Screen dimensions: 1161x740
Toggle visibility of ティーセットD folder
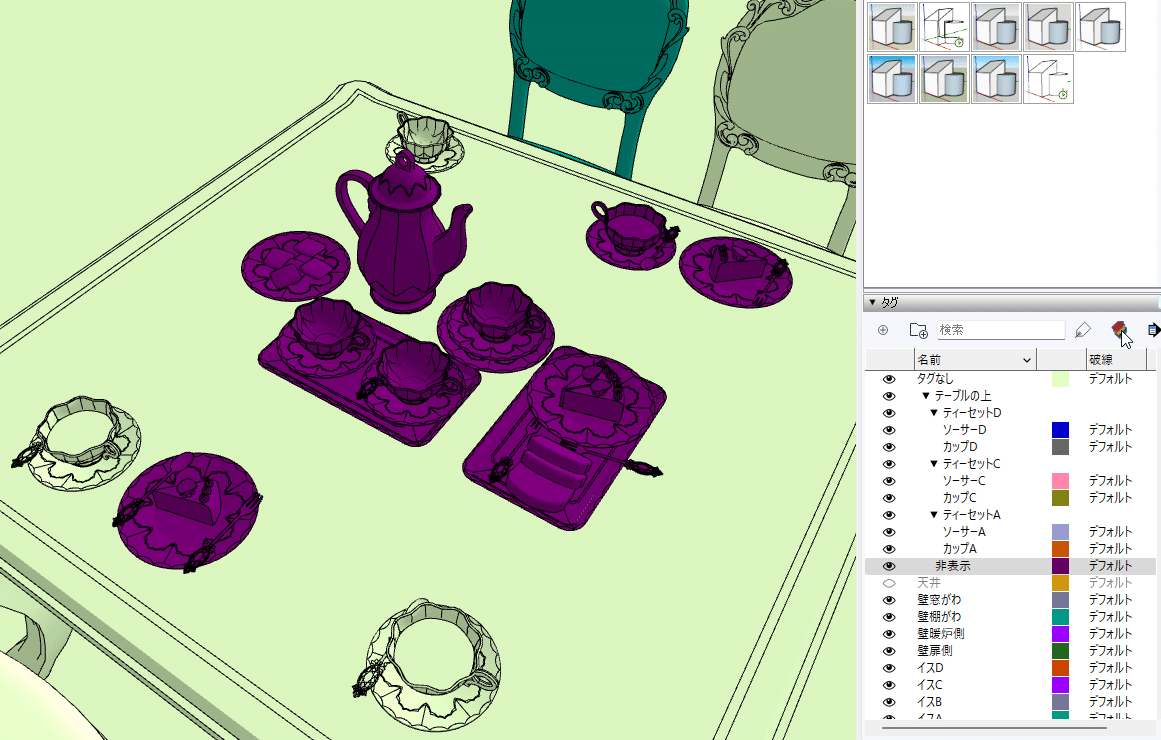pos(889,413)
